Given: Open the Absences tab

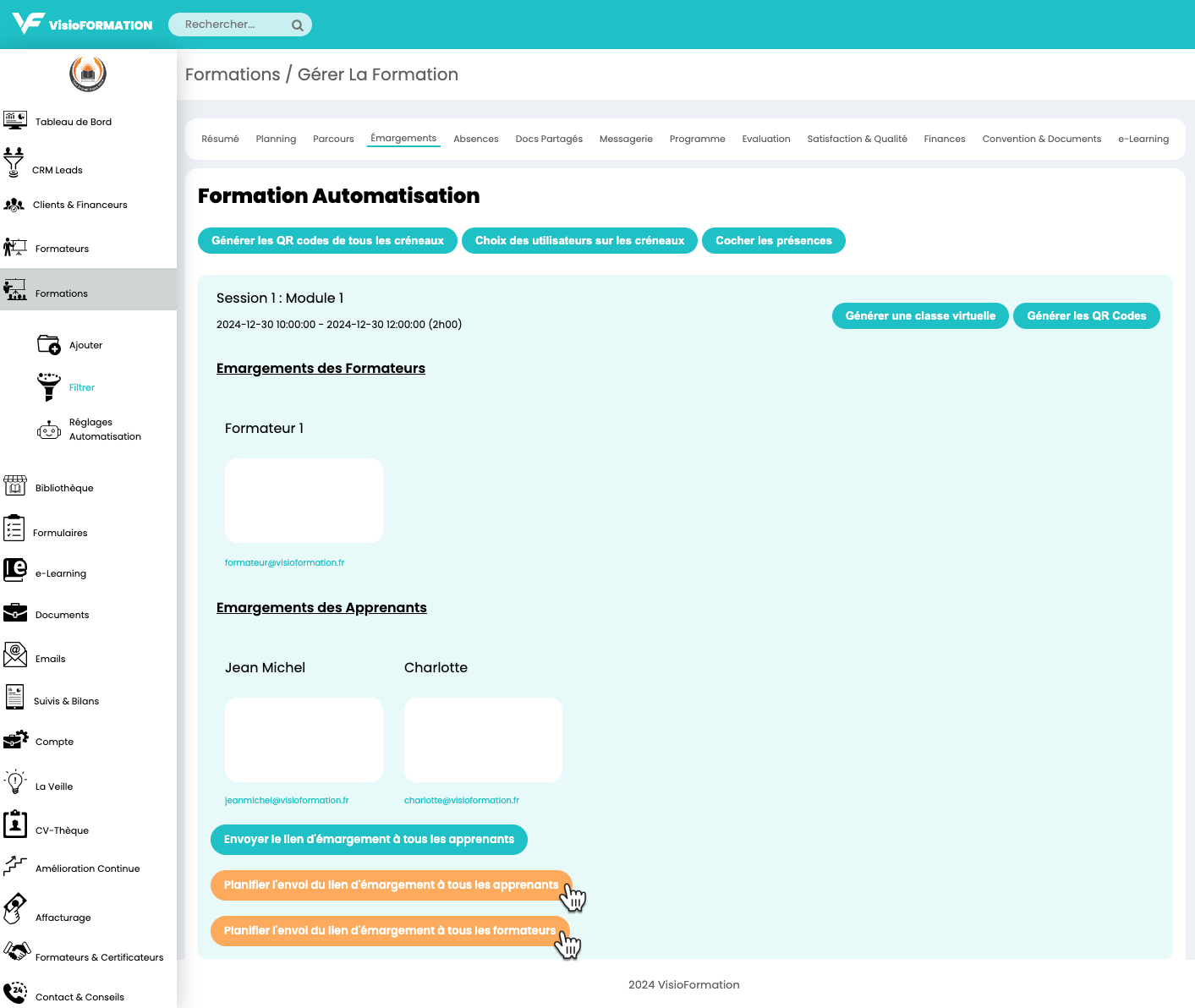Looking at the screenshot, I should (x=476, y=139).
